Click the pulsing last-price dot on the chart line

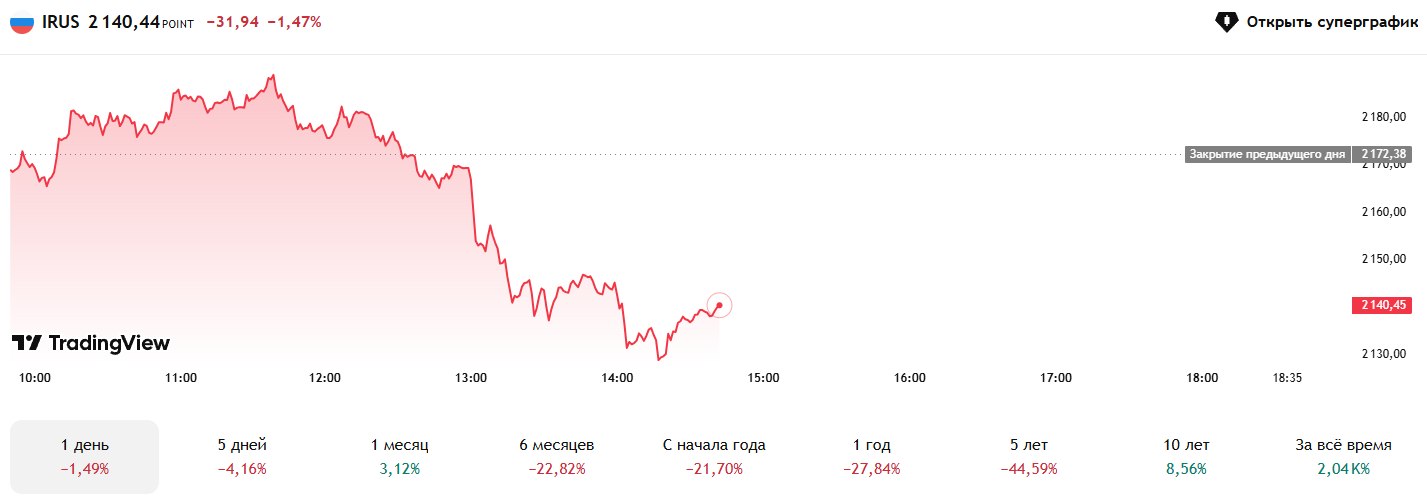pos(719,306)
